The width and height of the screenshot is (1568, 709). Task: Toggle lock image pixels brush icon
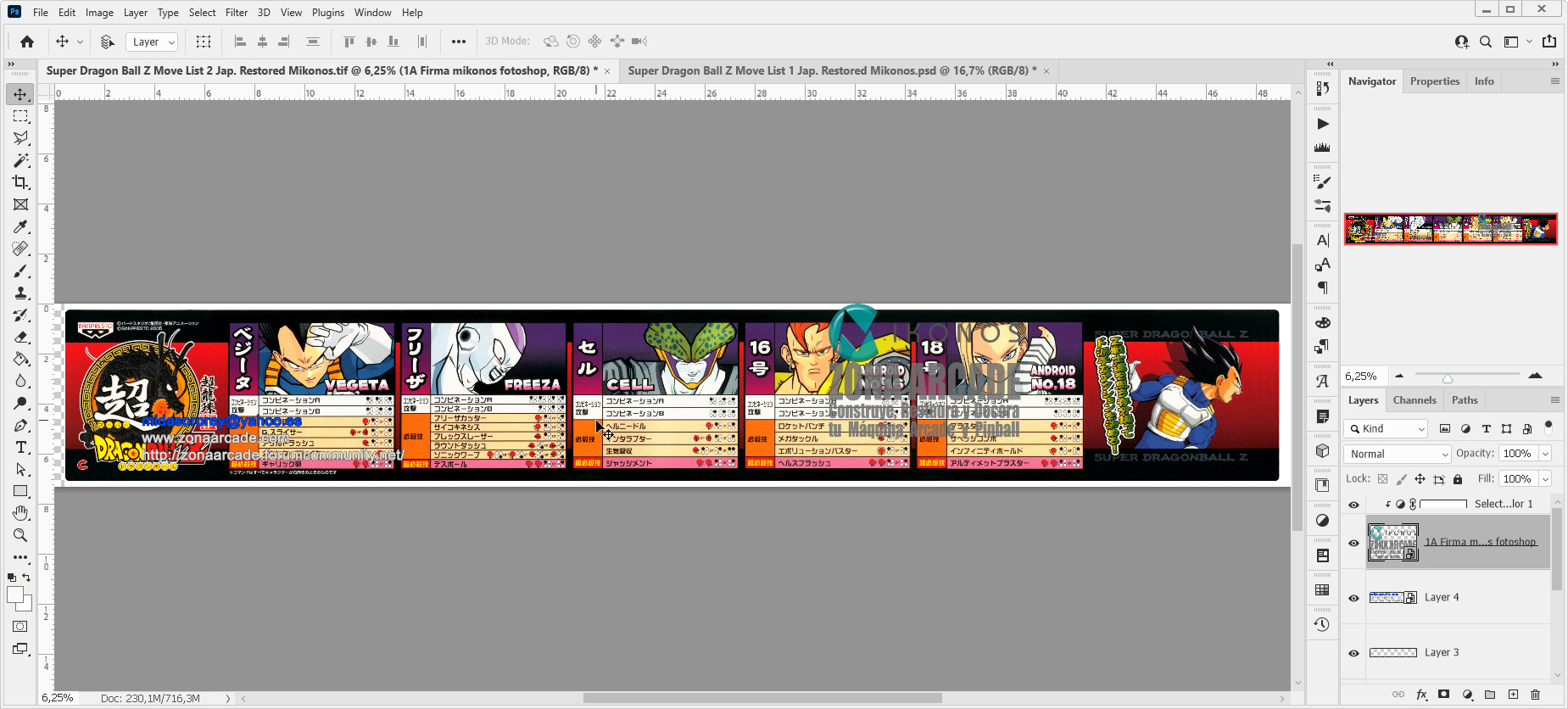coord(1401,479)
